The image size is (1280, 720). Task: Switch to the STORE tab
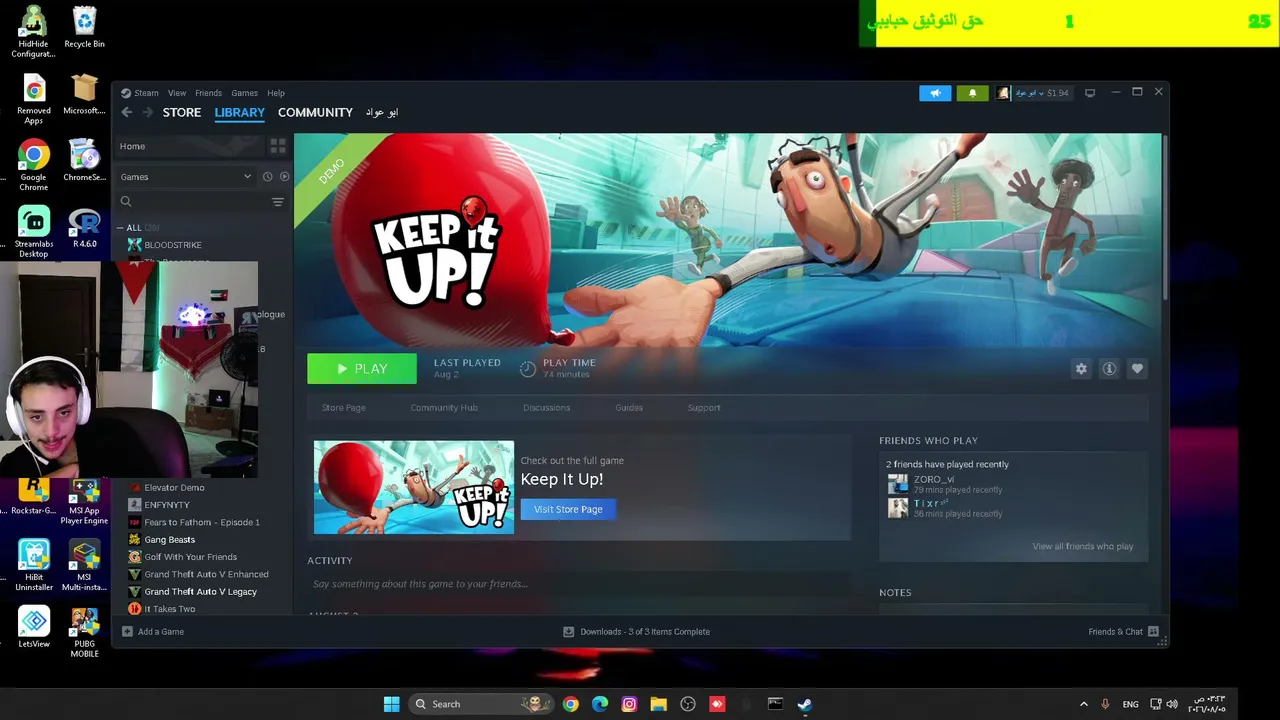182,113
